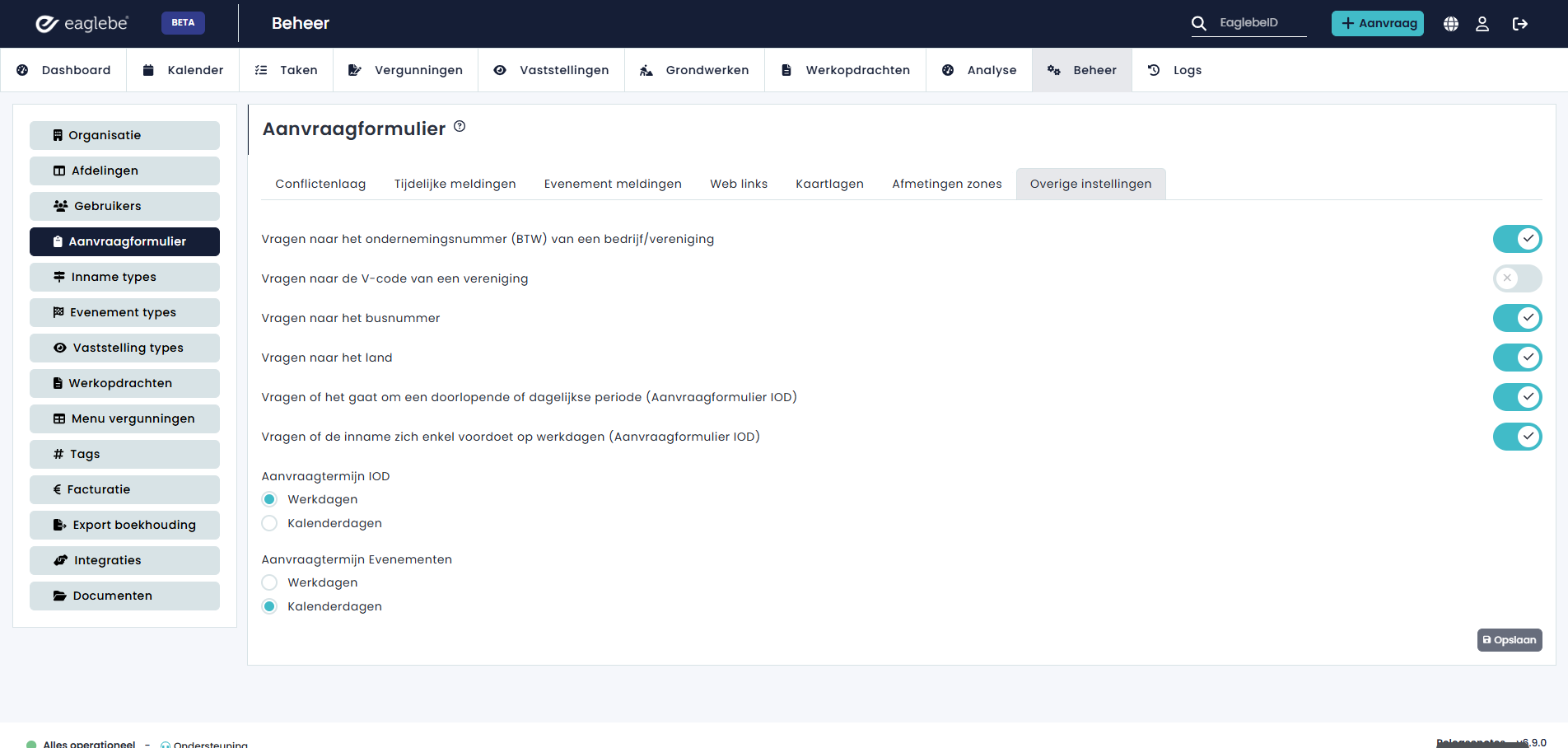
Task: Click the Export boekhouding icon
Action: pos(60,525)
